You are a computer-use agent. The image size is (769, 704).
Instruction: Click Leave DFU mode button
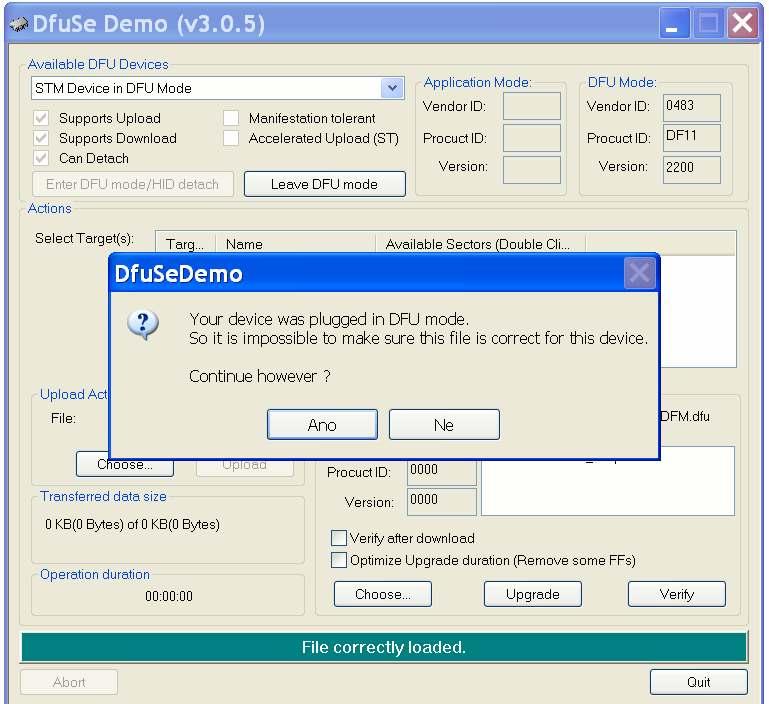(325, 184)
